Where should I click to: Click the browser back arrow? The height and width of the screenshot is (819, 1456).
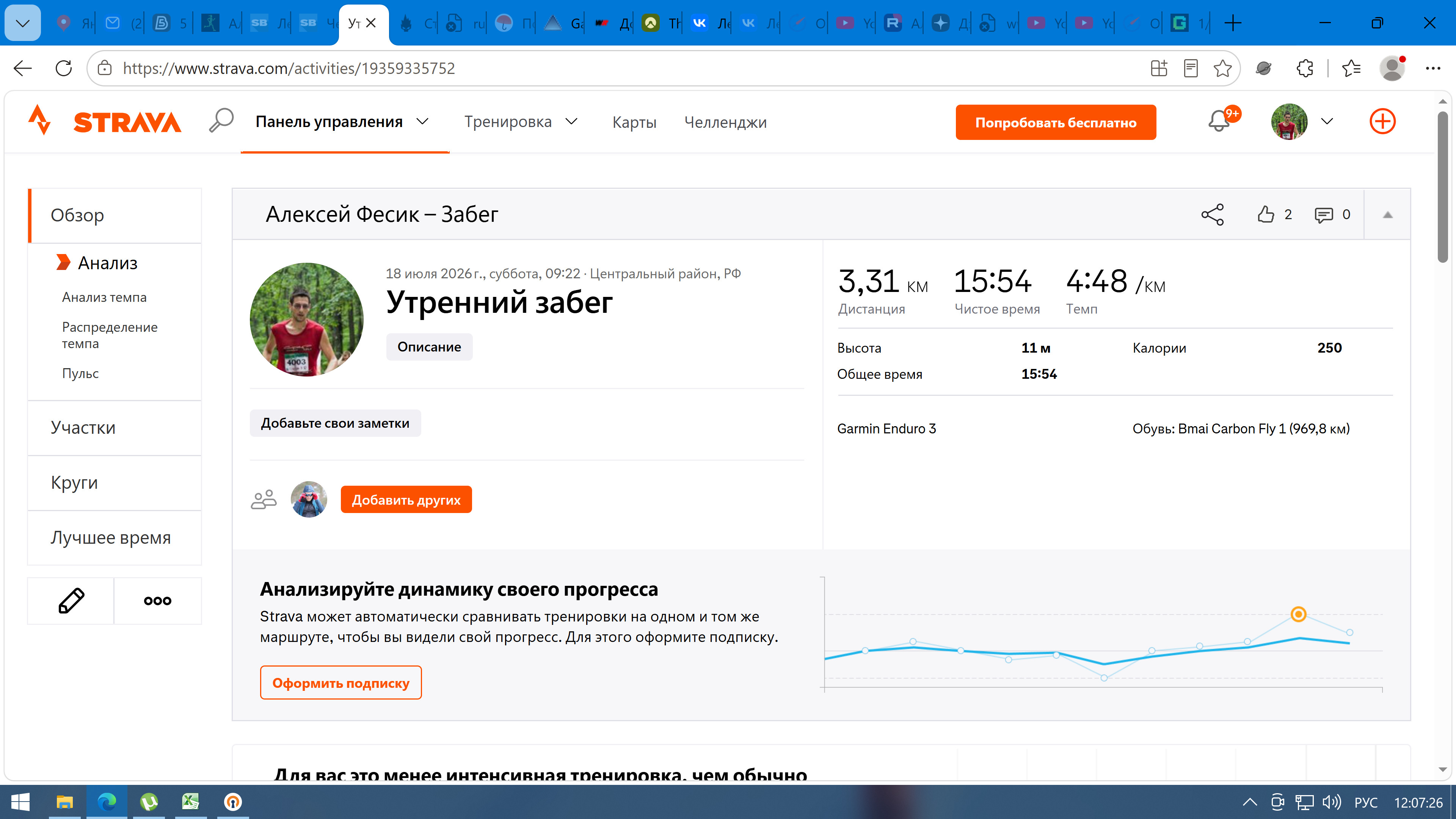[x=23, y=68]
